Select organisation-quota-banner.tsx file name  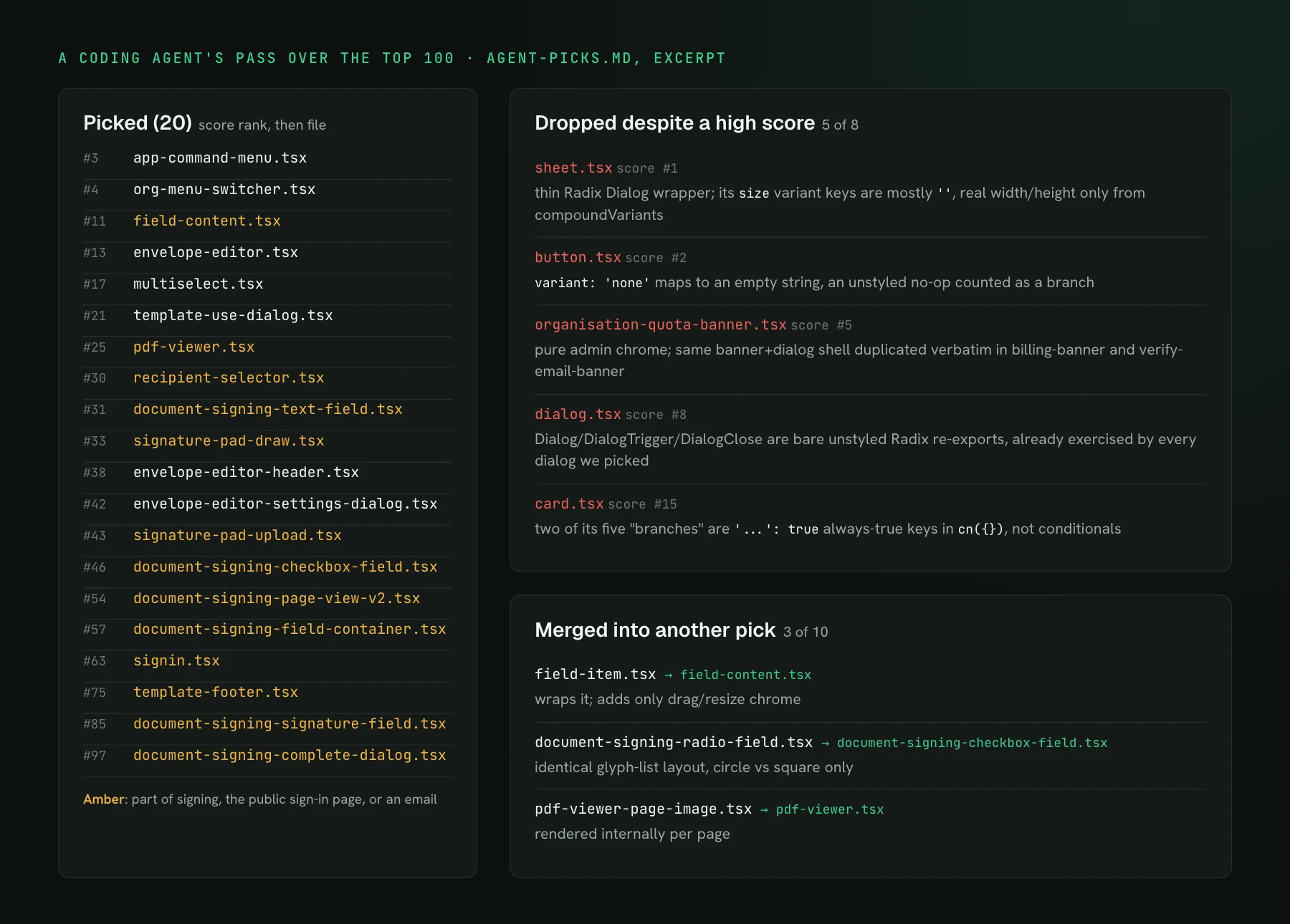[x=661, y=325]
